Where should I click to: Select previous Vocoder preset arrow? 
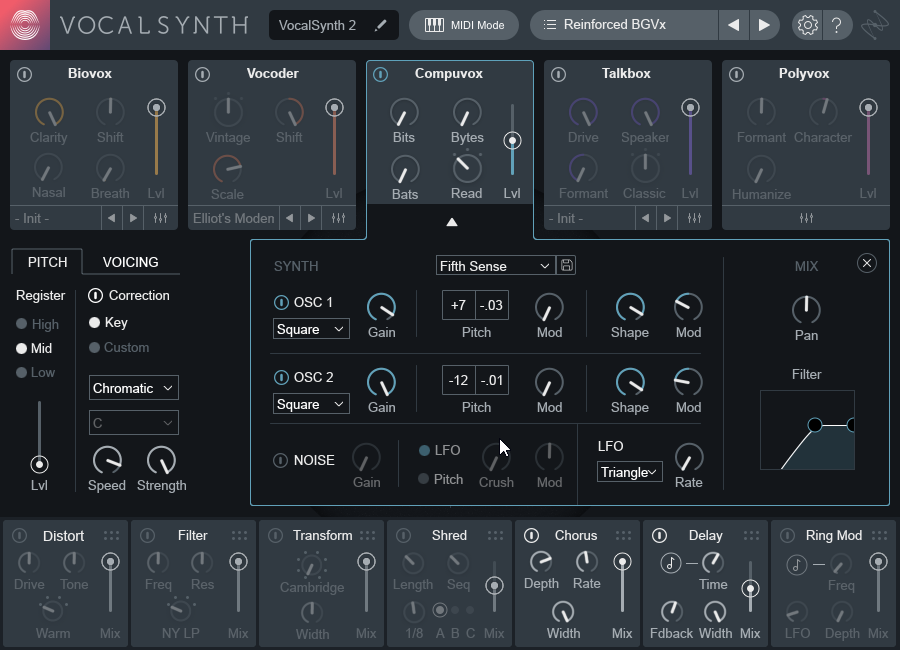[x=289, y=218]
